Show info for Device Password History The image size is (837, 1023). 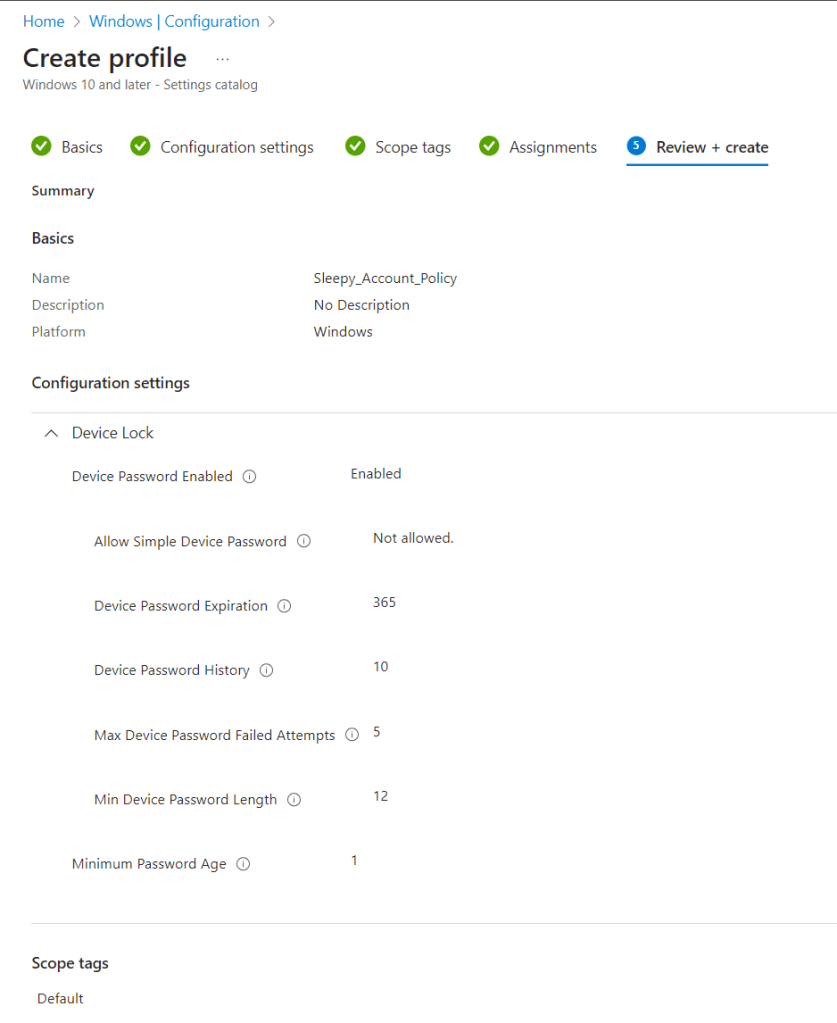click(266, 671)
